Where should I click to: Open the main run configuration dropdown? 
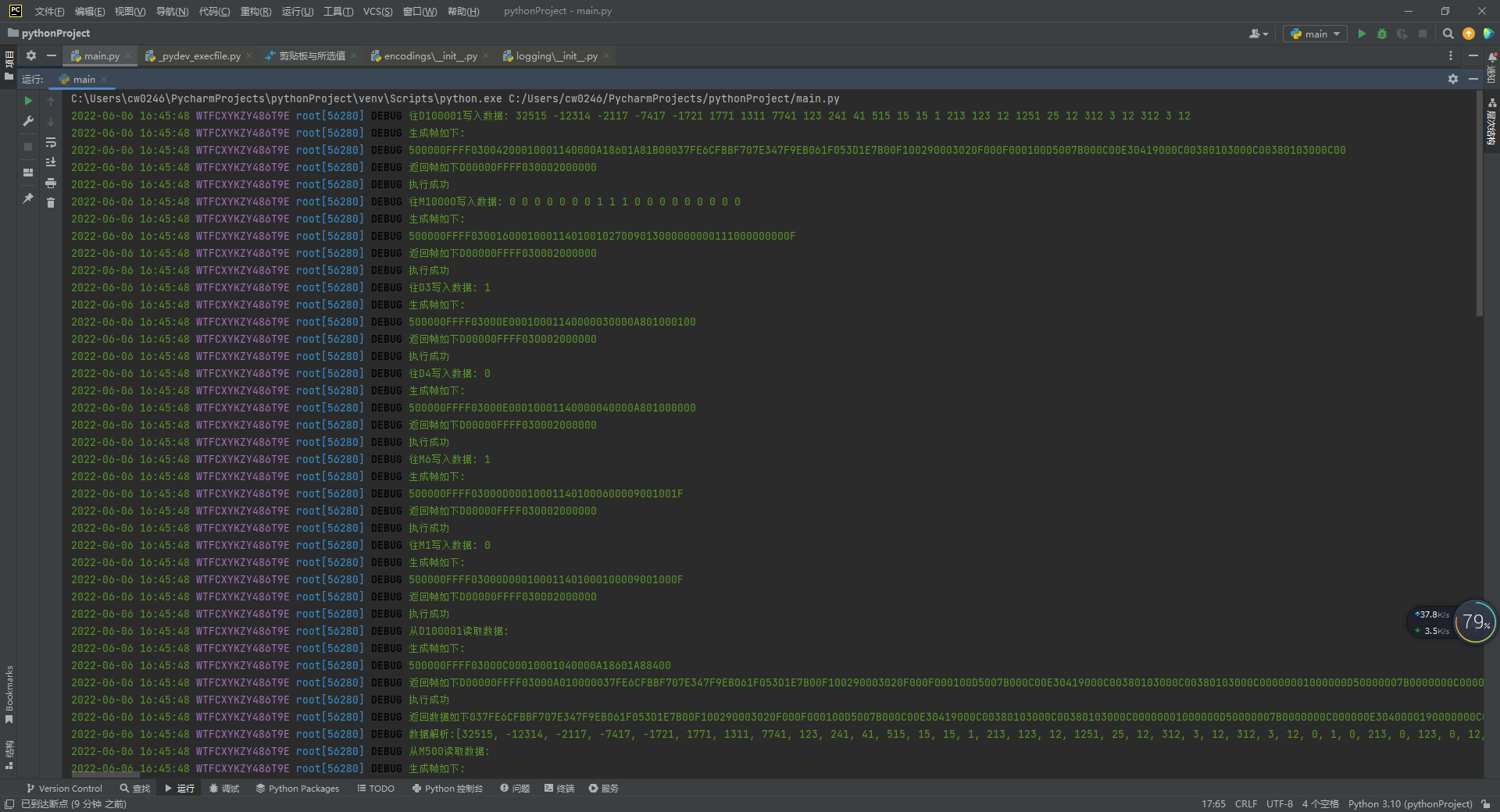[1316, 34]
